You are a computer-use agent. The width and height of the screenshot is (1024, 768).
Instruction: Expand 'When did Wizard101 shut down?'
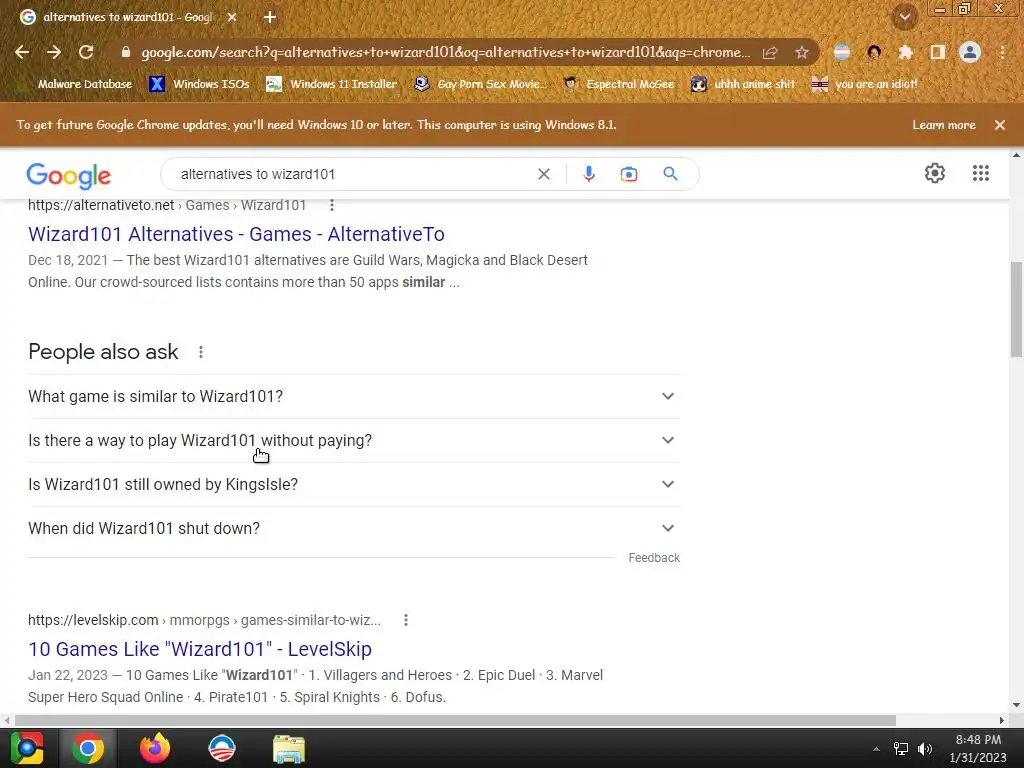354,528
